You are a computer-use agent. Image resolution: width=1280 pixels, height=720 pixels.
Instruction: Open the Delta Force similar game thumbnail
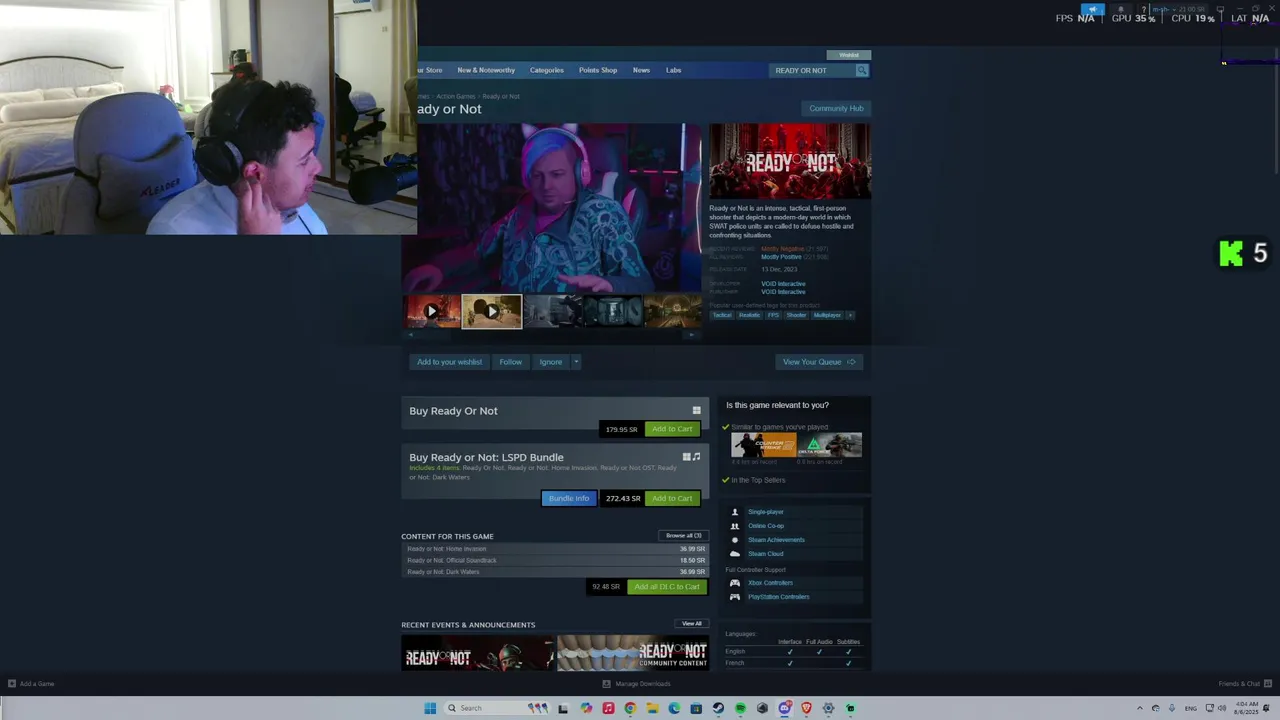829,445
